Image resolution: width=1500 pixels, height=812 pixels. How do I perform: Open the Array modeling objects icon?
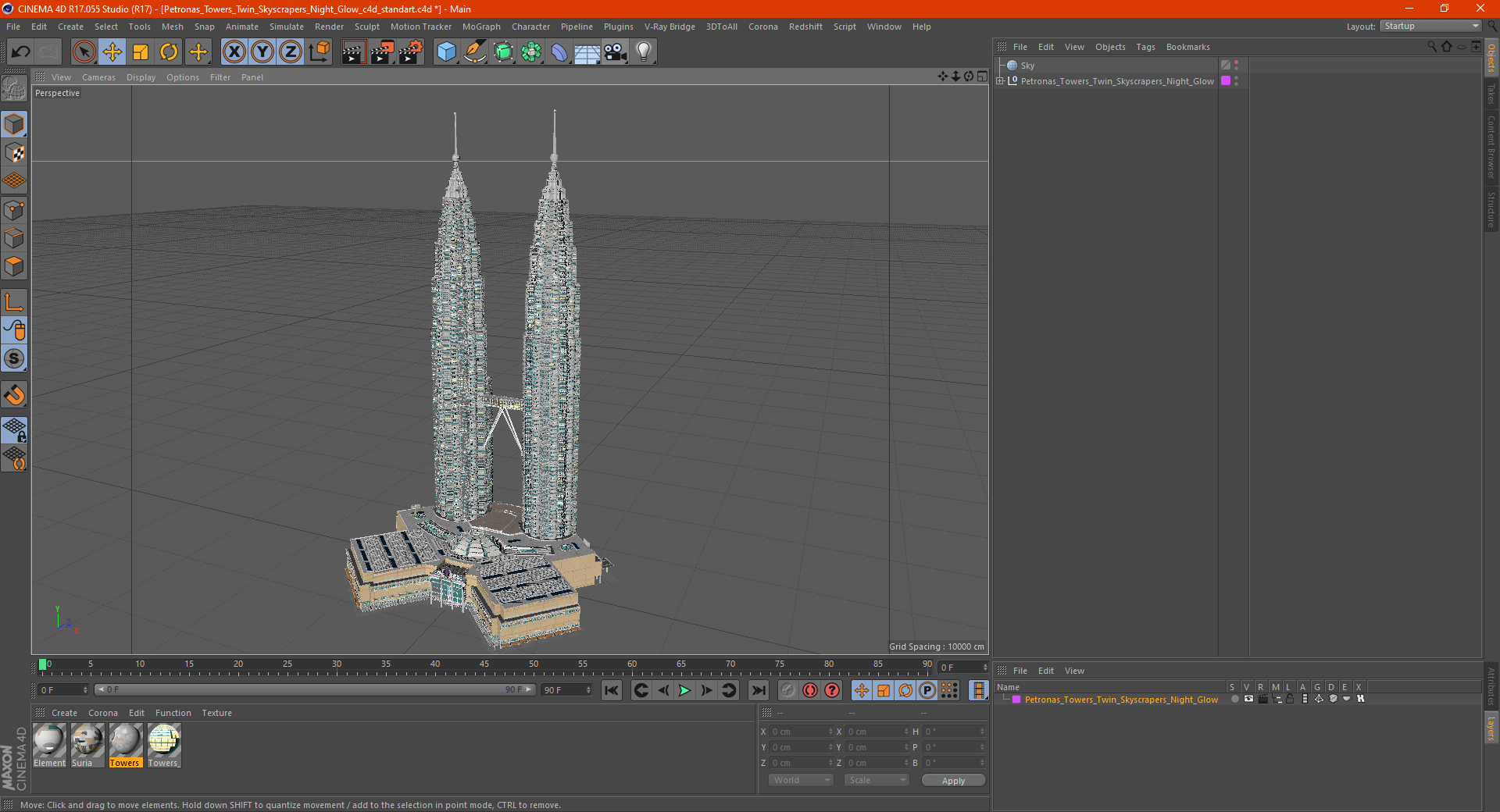click(x=531, y=52)
